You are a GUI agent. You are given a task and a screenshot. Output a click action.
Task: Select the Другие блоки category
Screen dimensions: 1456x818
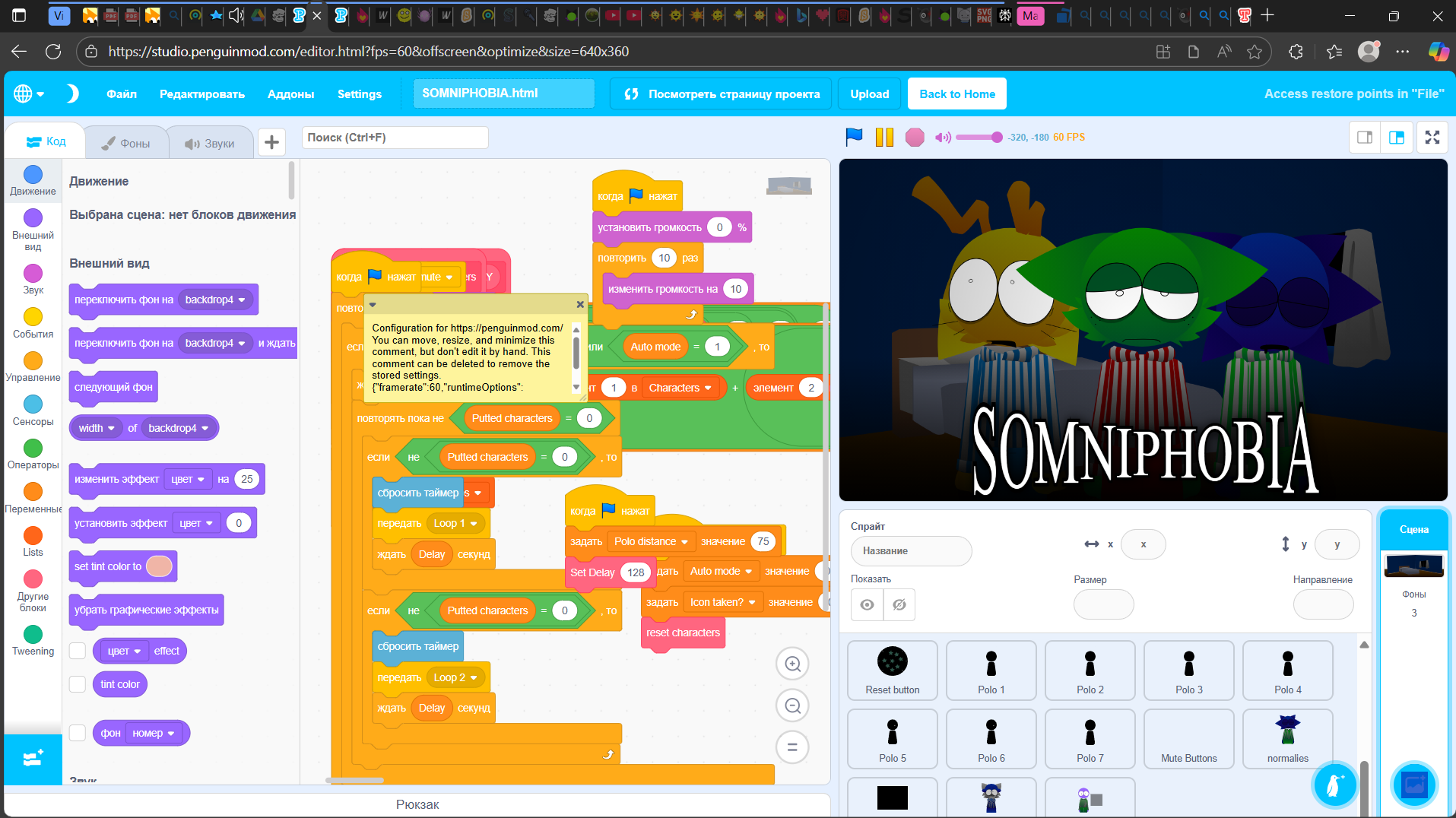click(33, 590)
